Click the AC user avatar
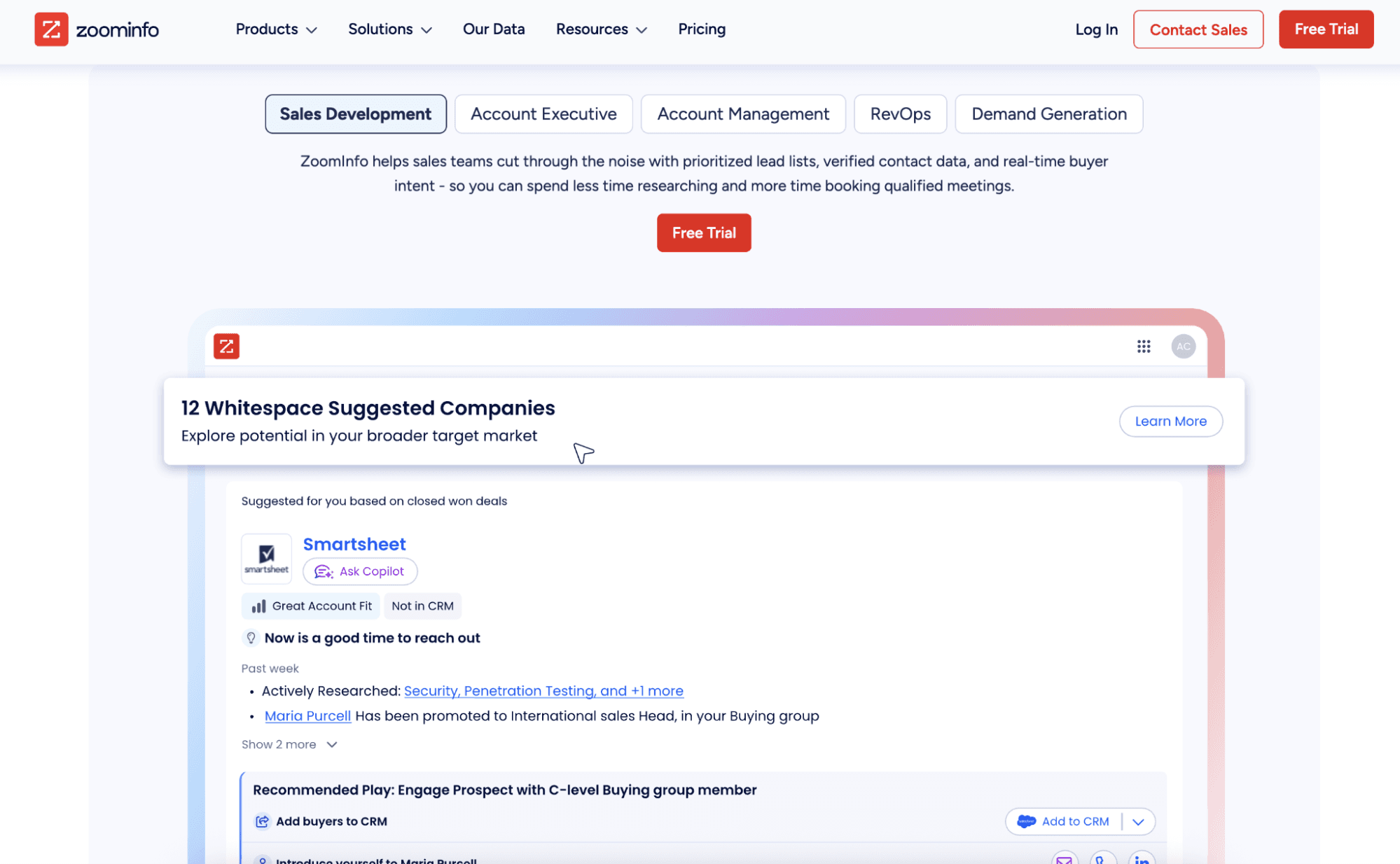The width and height of the screenshot is (1400, 864). tap(1183, 347)
